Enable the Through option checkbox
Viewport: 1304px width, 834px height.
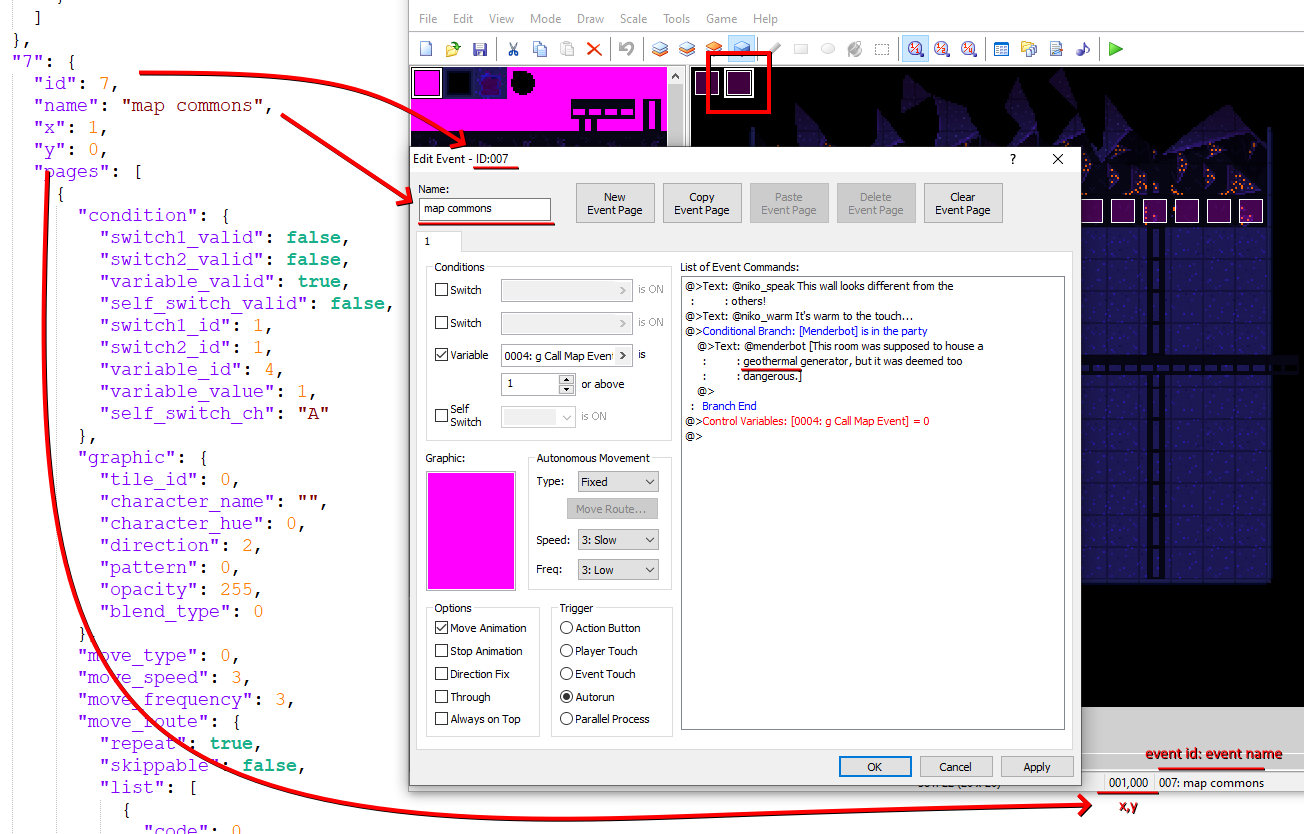(x=442, y=697)
